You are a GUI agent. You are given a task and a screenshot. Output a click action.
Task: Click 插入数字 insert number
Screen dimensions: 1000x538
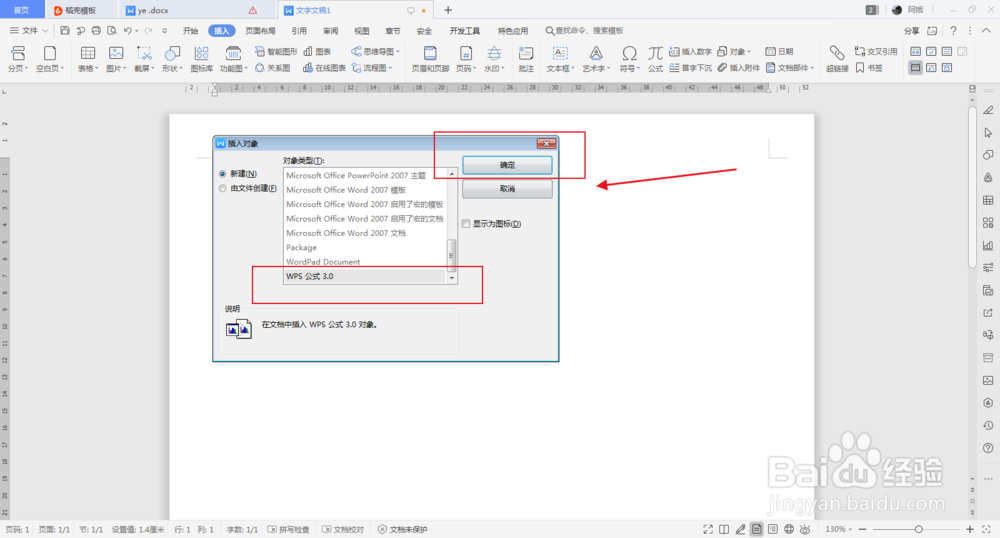click(690, 52)
